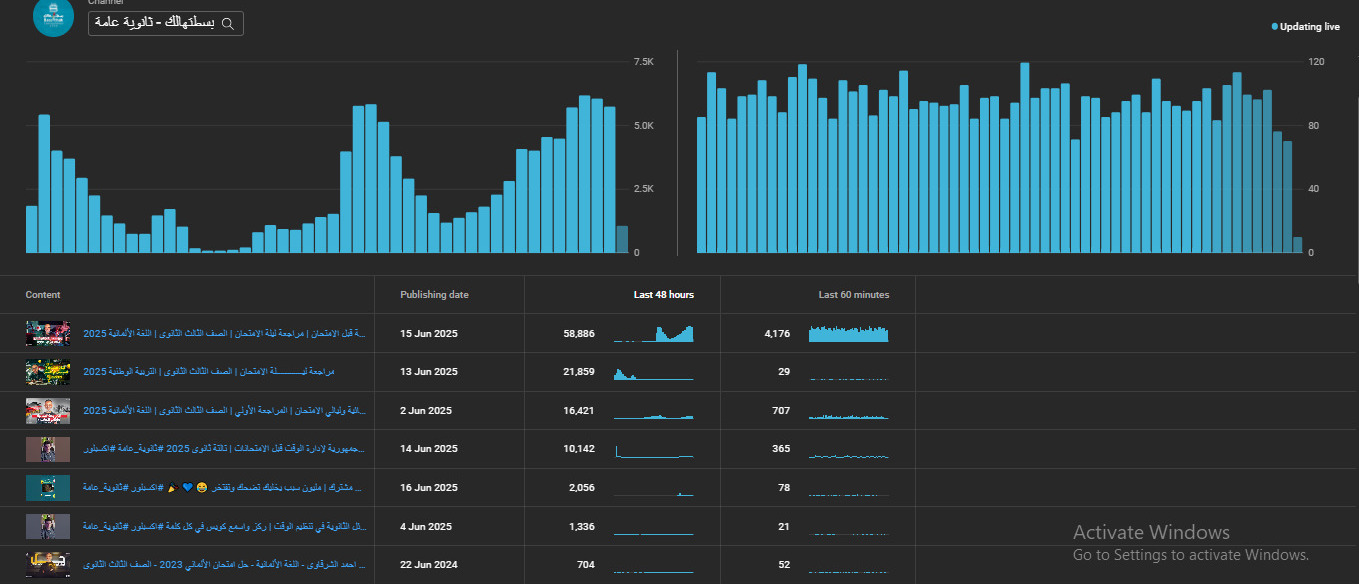The height and width of the screenshot is (584, 1359).
Task: Select the 'Last 60 minutes' column header
Action: pyautogui.click(x=854, y=295)
